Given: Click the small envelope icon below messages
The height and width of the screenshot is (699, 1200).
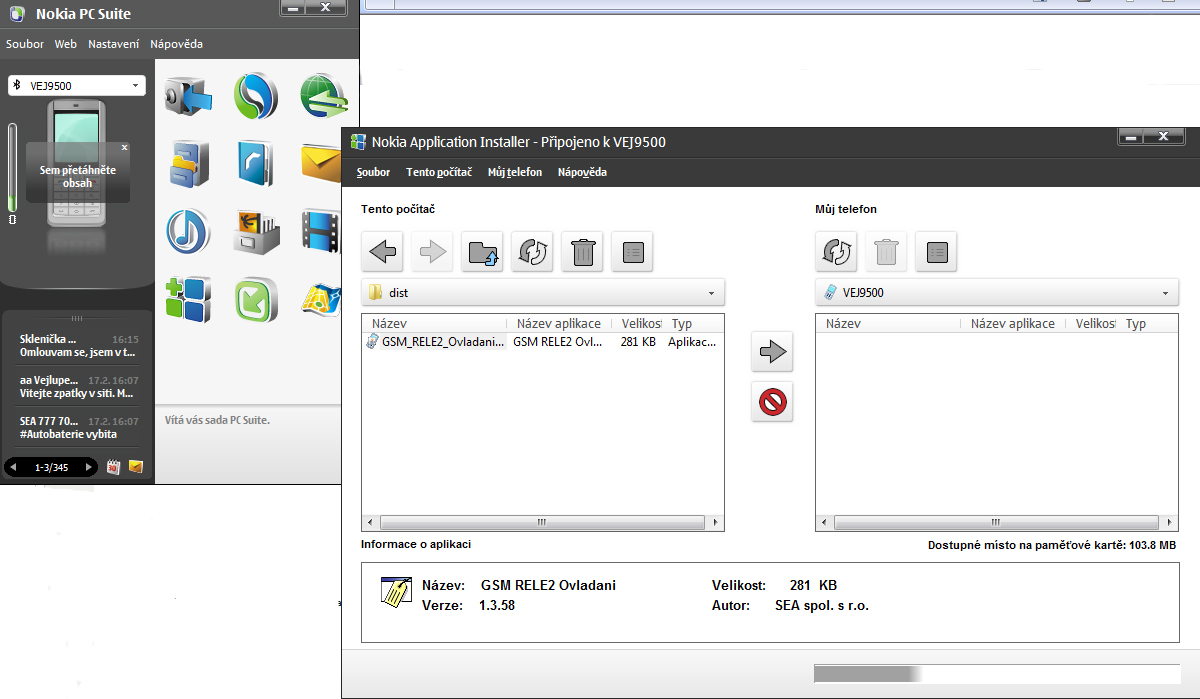Looking at the screenshot, I should click(136, 466).
